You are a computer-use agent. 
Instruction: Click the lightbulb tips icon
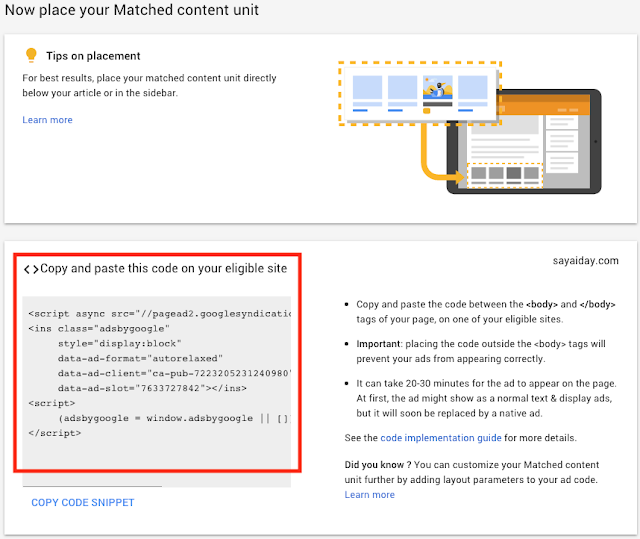(31, 55)
